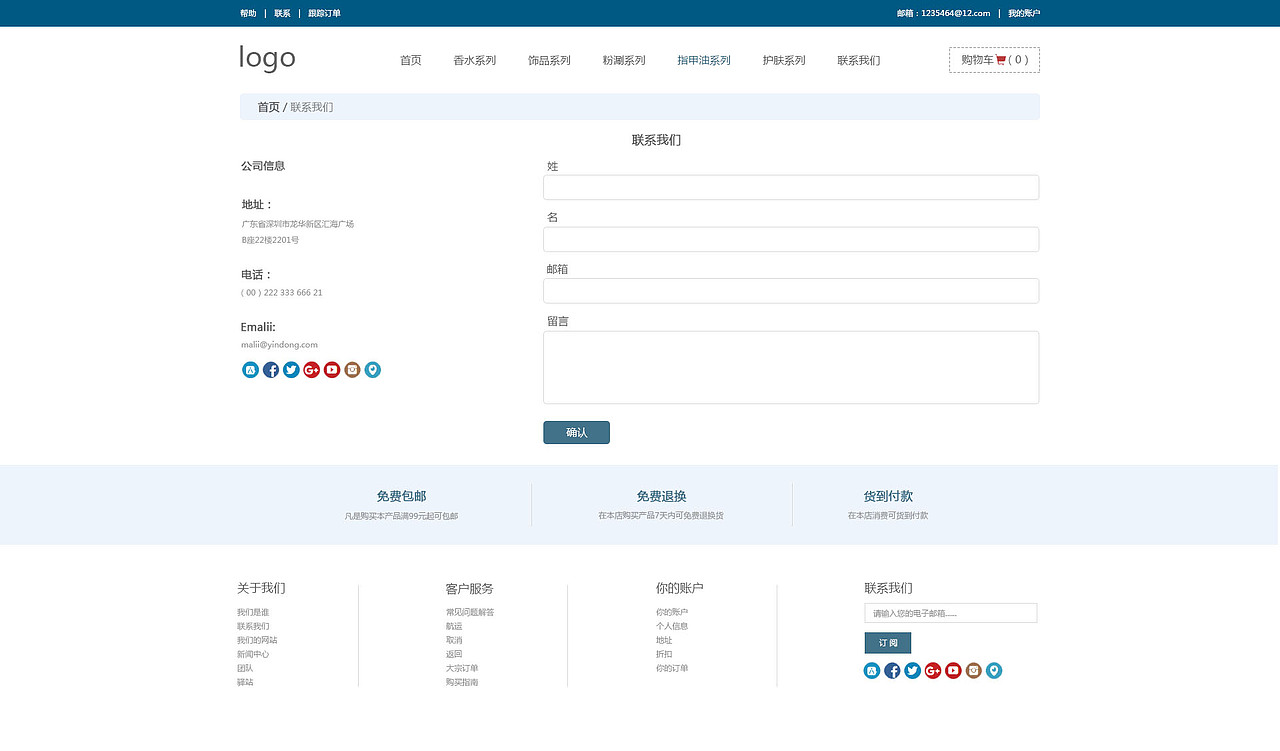Click the Periscope icon under company info
1280x751 pixels.
point(373,370)
